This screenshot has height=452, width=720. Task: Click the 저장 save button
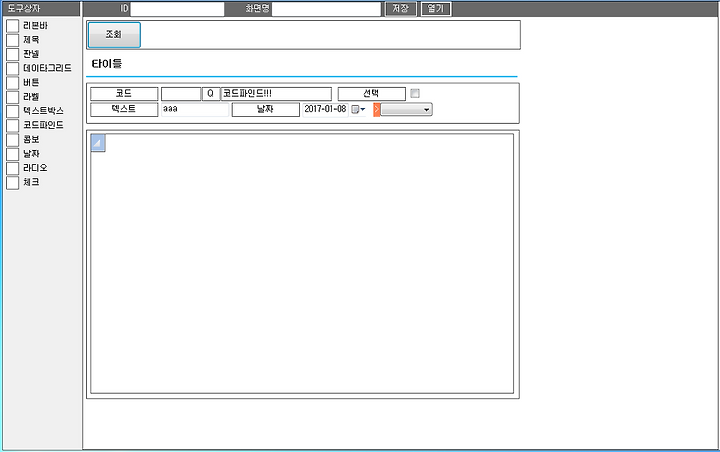(x=400, y=9)
